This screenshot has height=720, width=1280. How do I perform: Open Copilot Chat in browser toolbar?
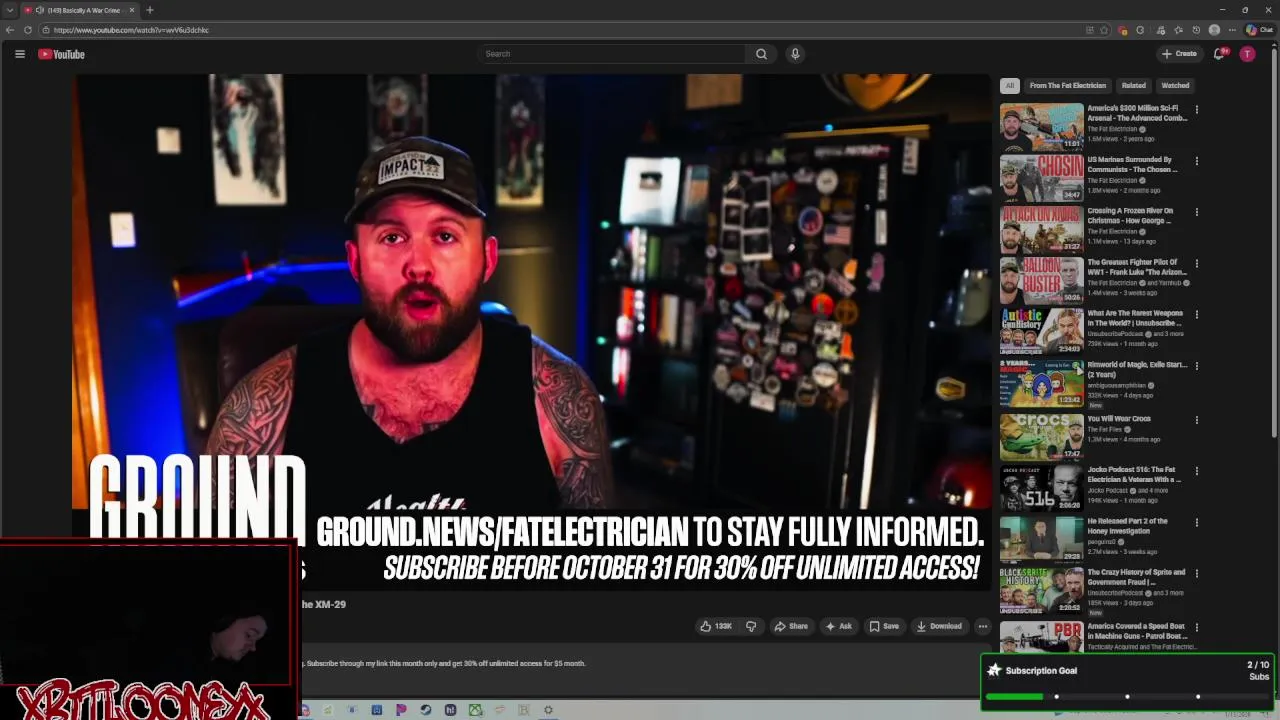(x=1259, y=30)
